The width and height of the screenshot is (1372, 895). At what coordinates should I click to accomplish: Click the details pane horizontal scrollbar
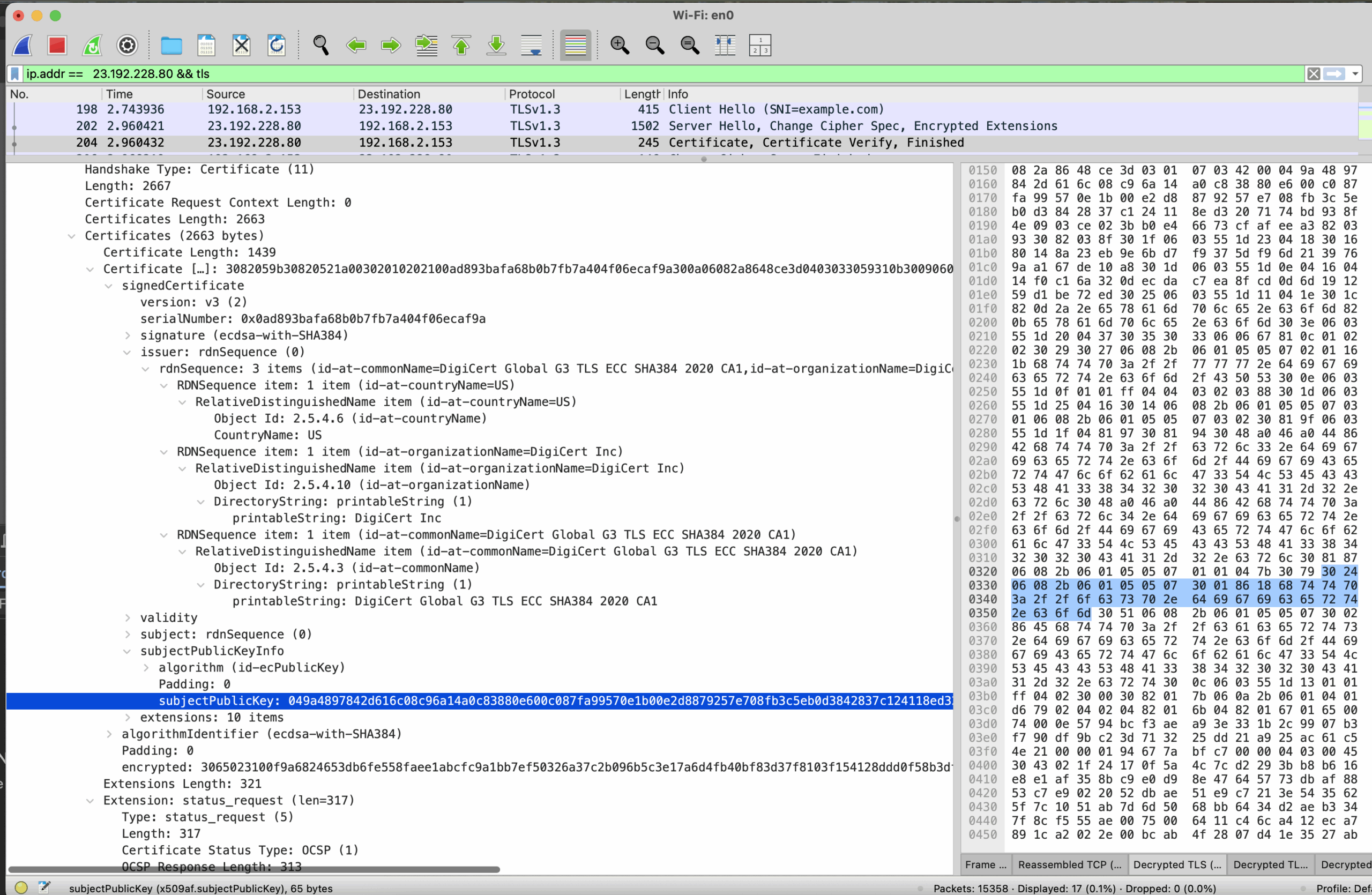pos(253,870)
